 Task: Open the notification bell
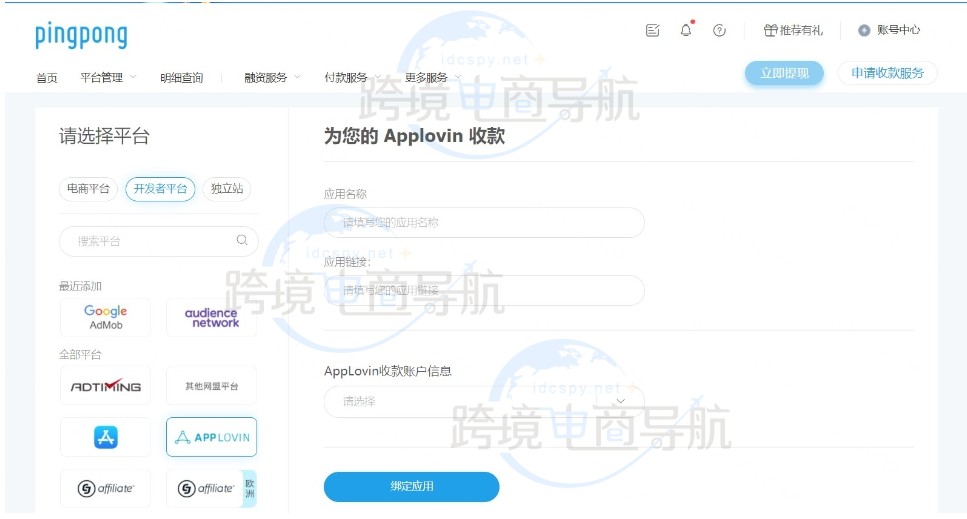click(686, 30)
